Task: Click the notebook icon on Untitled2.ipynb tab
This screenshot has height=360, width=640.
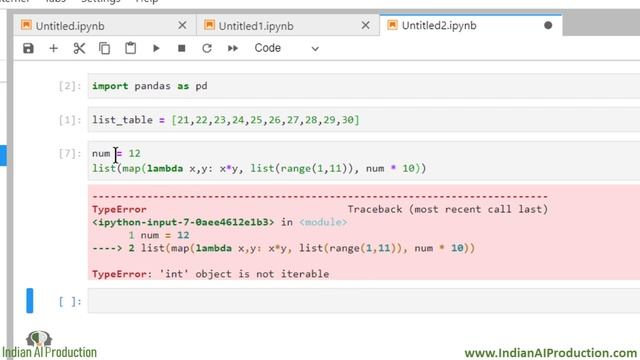Action: tap(392, 25)
